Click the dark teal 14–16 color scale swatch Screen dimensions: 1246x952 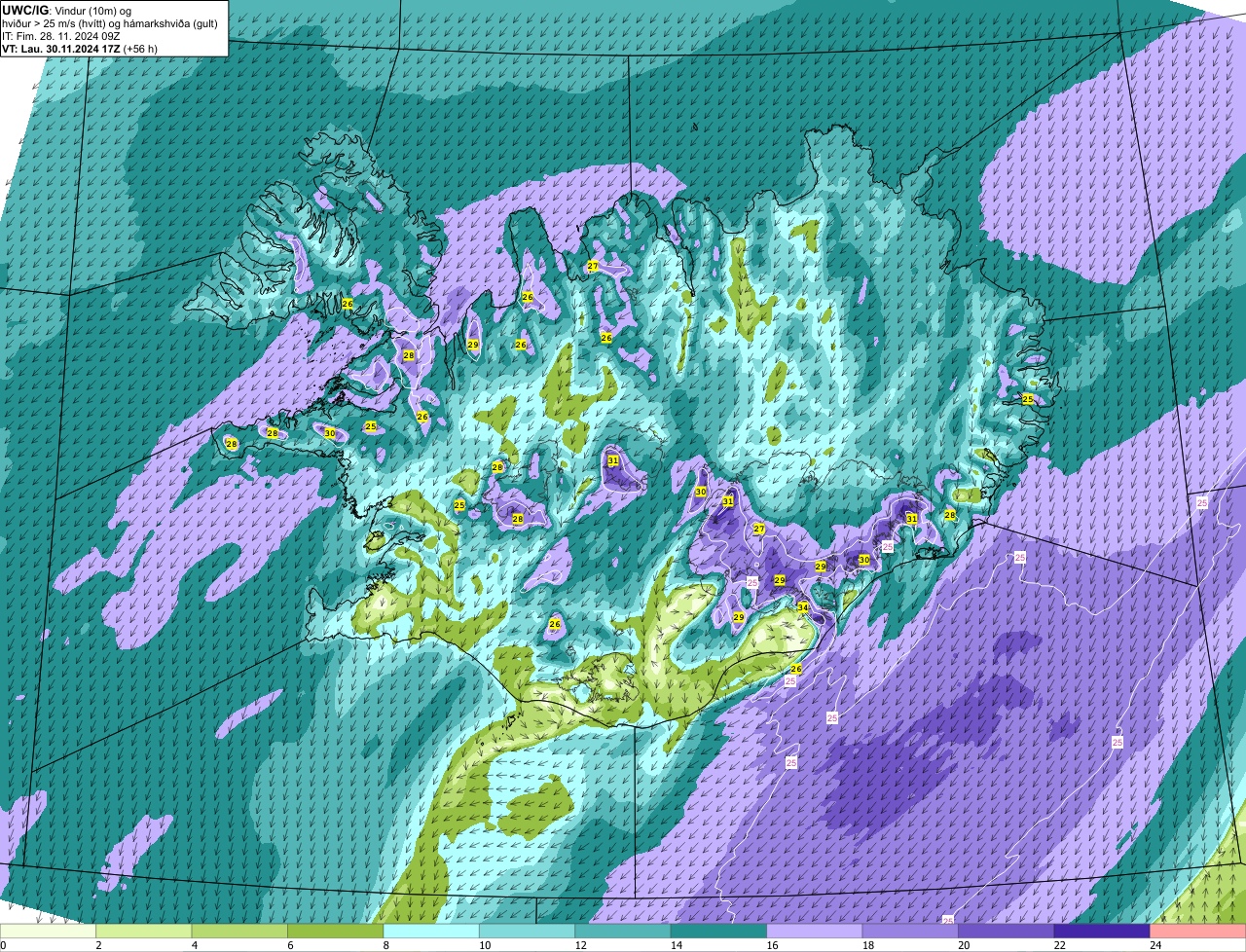coord(719,932)
